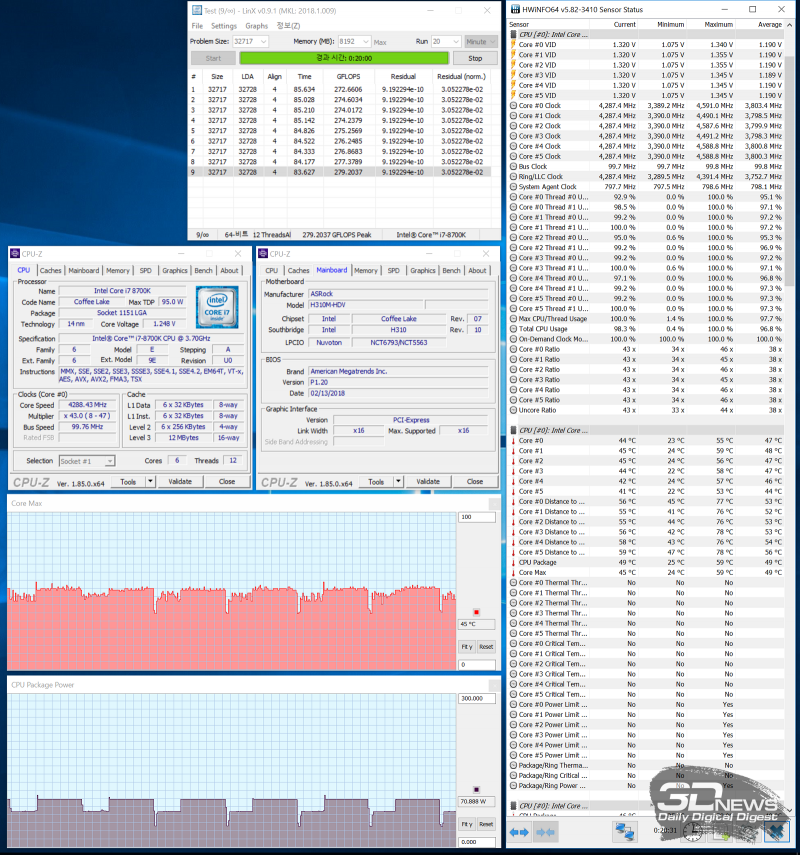The height and width of the screenshot is (855, 800).
Task: Click the Max TDP value 95.0 W
Action: pyautogui.click(x=172, y=302)
